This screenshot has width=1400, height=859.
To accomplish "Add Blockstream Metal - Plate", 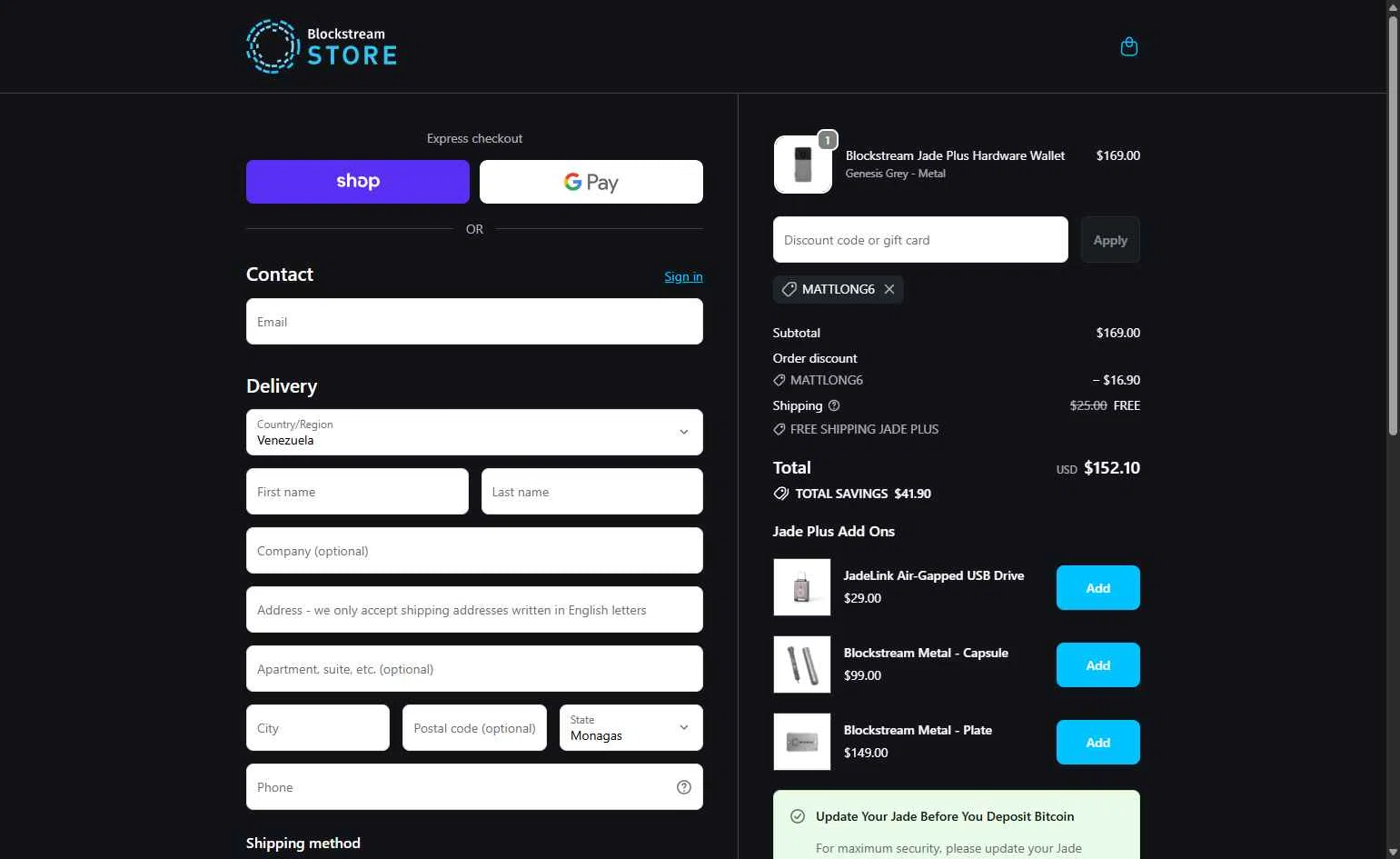I will click(1098, 743).
